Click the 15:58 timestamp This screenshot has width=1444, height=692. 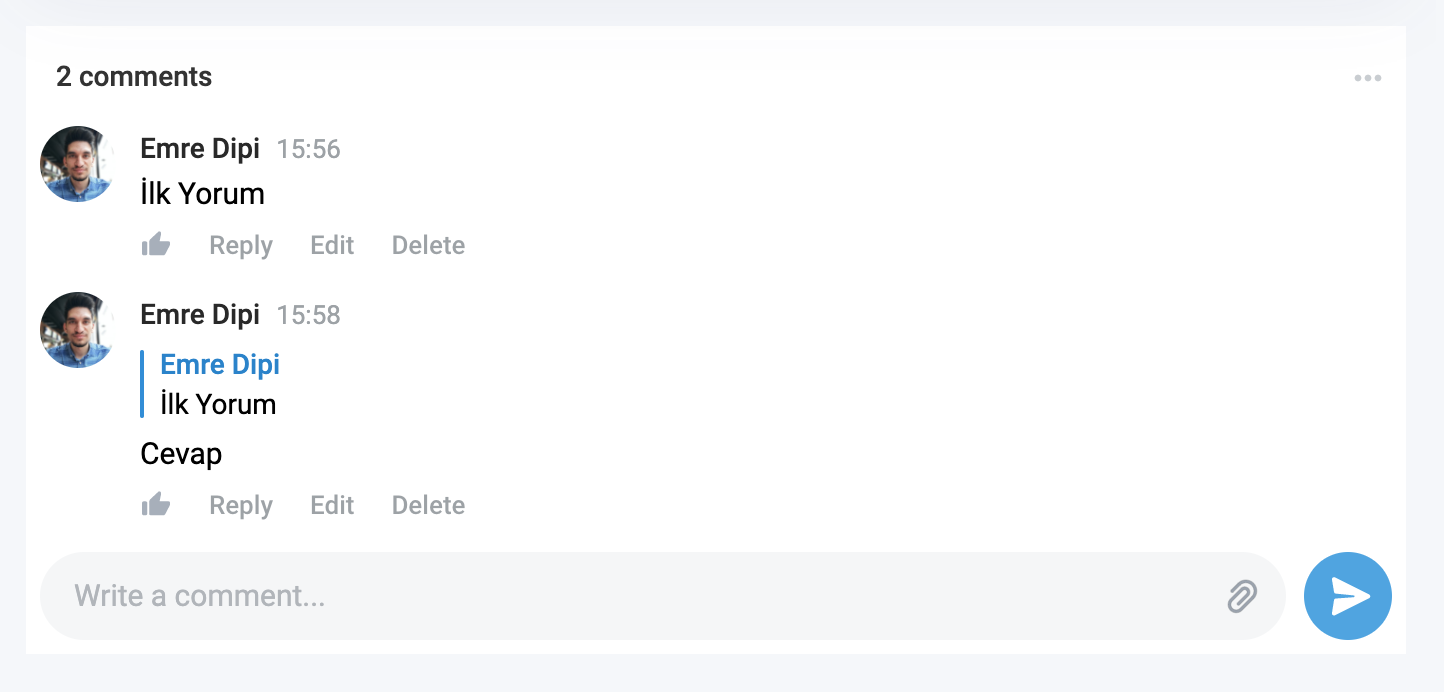(x=308, y=316)
